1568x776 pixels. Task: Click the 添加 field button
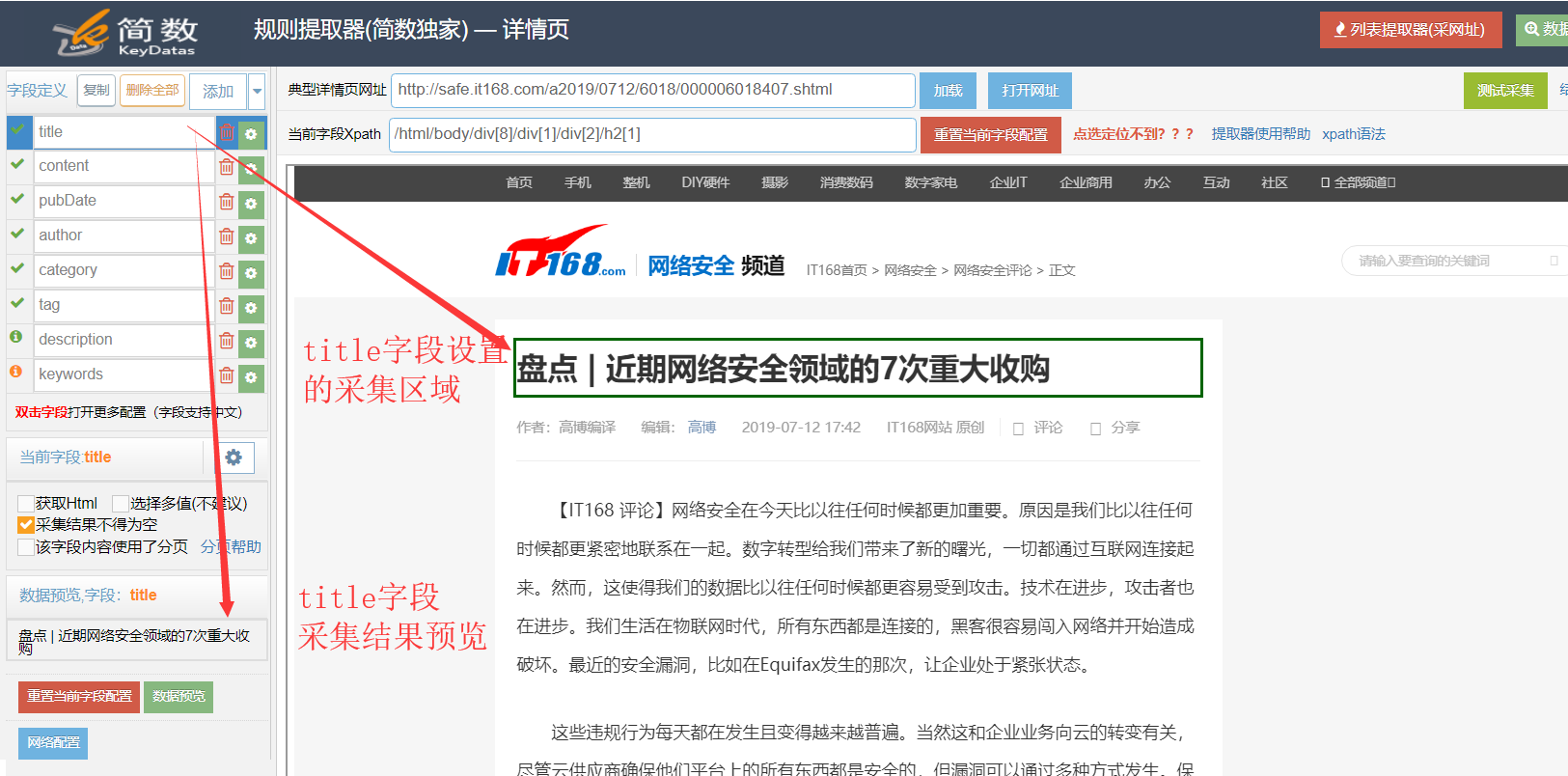click(x=218, y=92)
